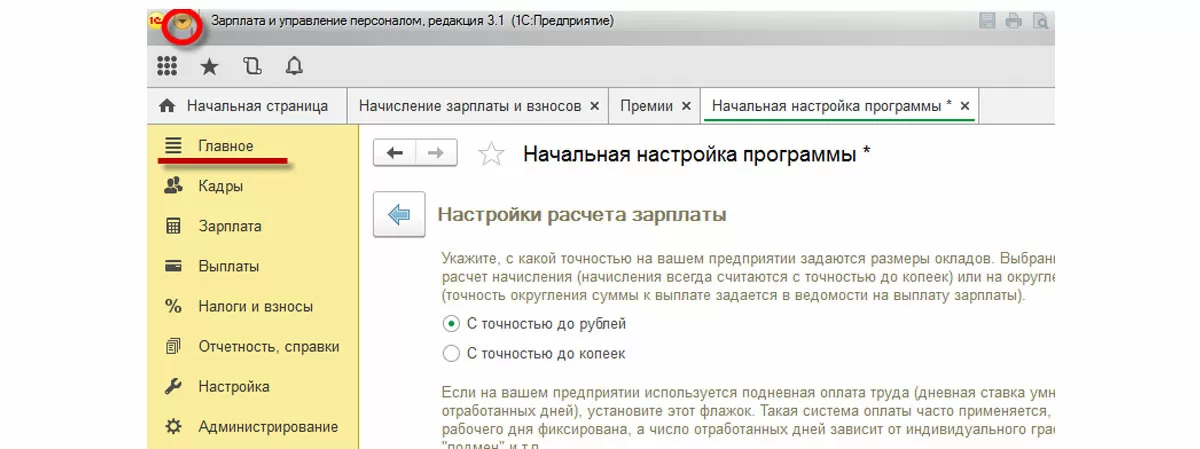Navigate forward with the right arrow button

pos(436,153)
